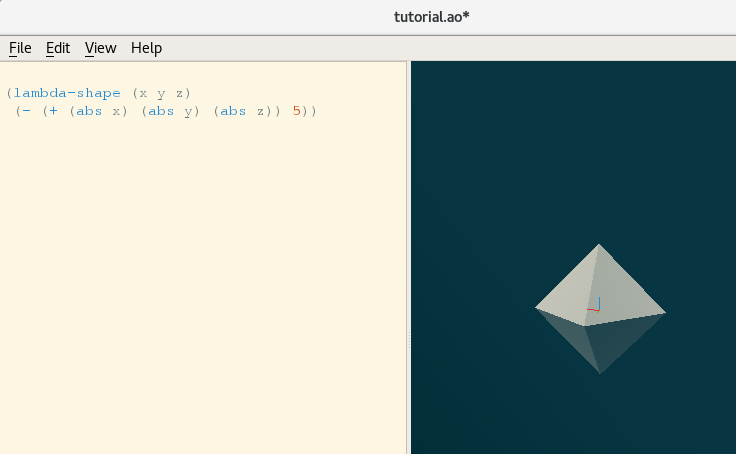Click the red axis origin marker
This screenshot has height=454, width=736.
point(596,306)
